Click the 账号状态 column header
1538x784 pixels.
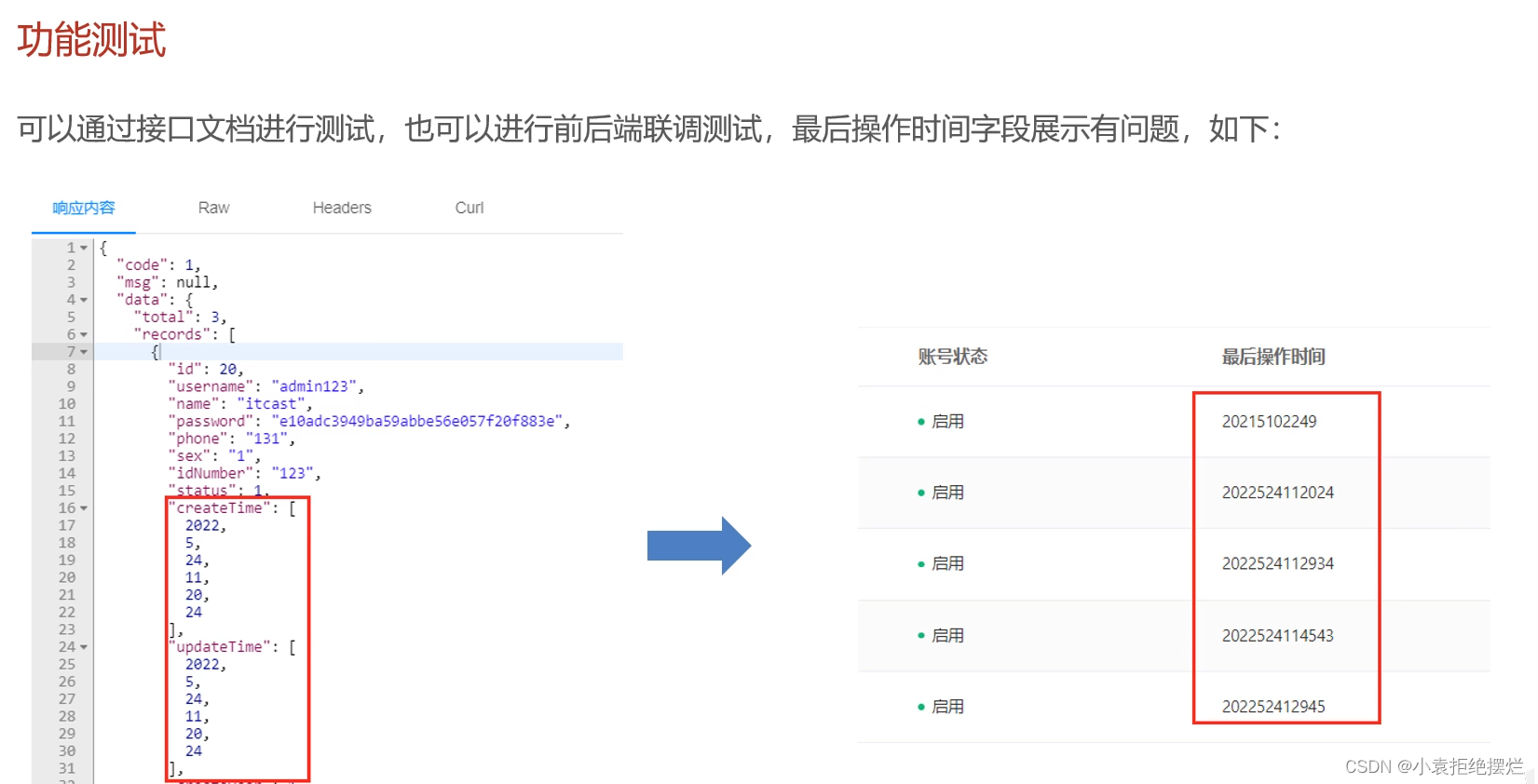(952, 357)
